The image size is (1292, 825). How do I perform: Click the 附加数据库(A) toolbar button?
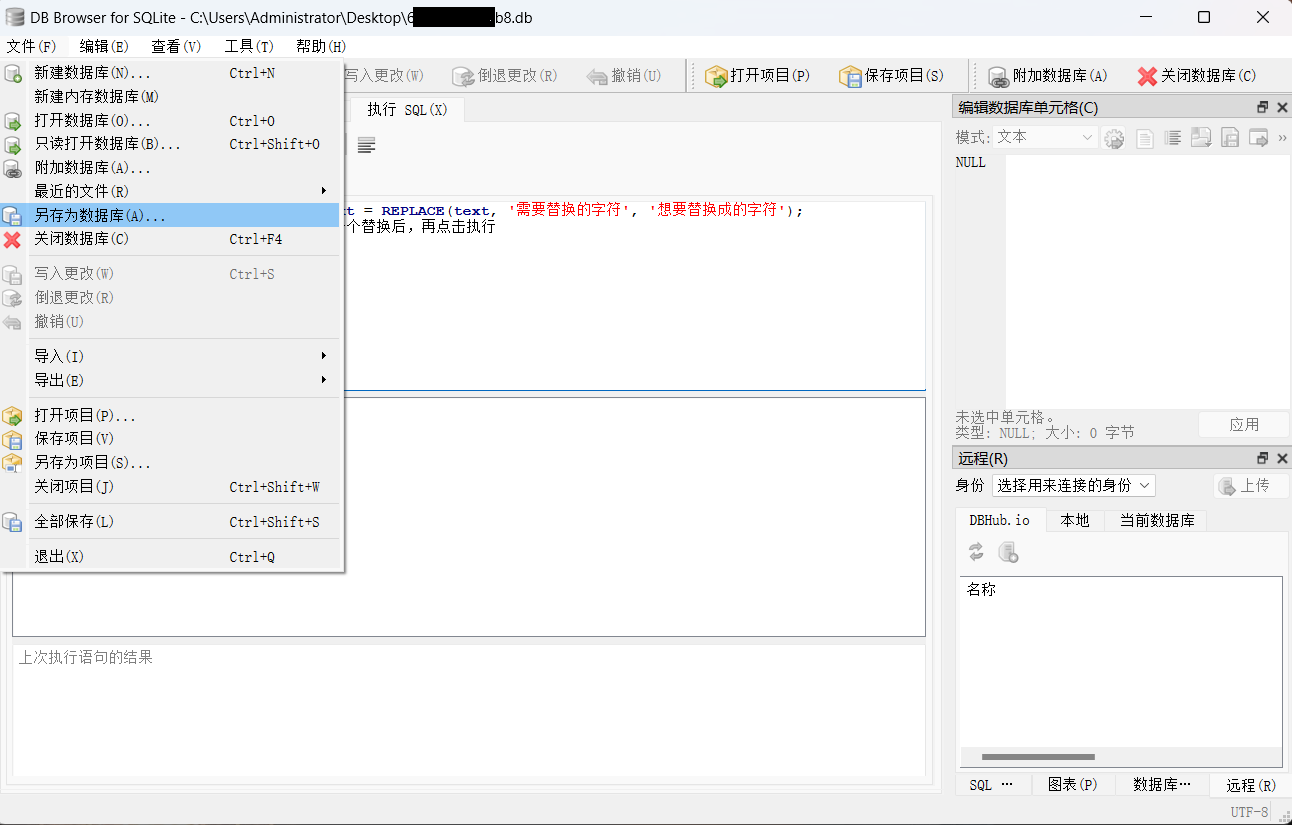(x=1047, y=76)
